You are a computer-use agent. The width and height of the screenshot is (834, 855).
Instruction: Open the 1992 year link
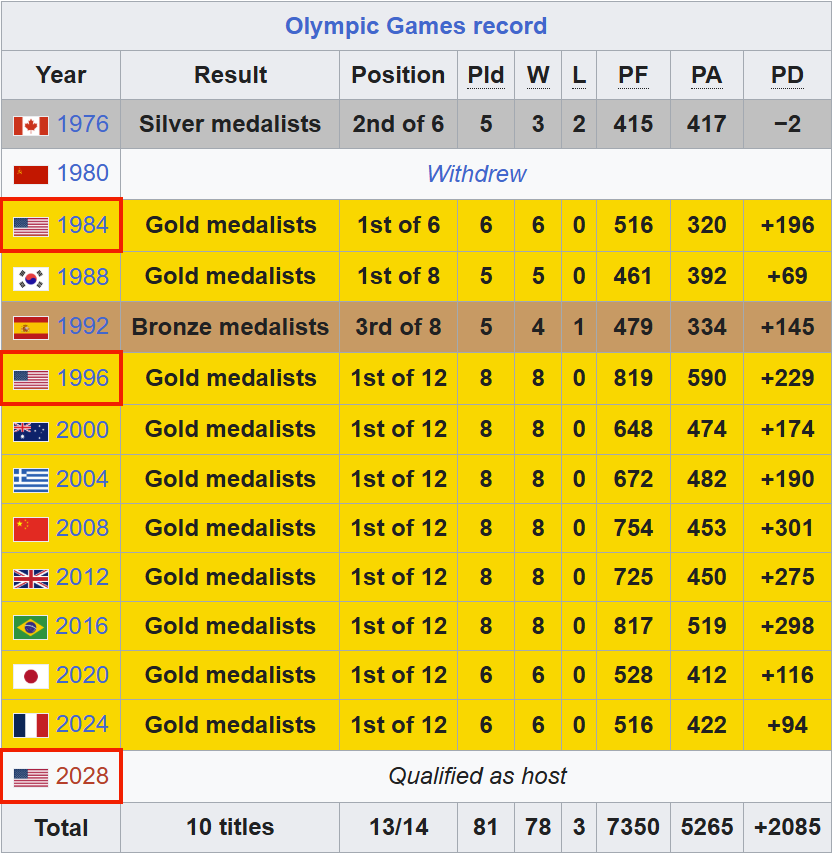point(83,326)
